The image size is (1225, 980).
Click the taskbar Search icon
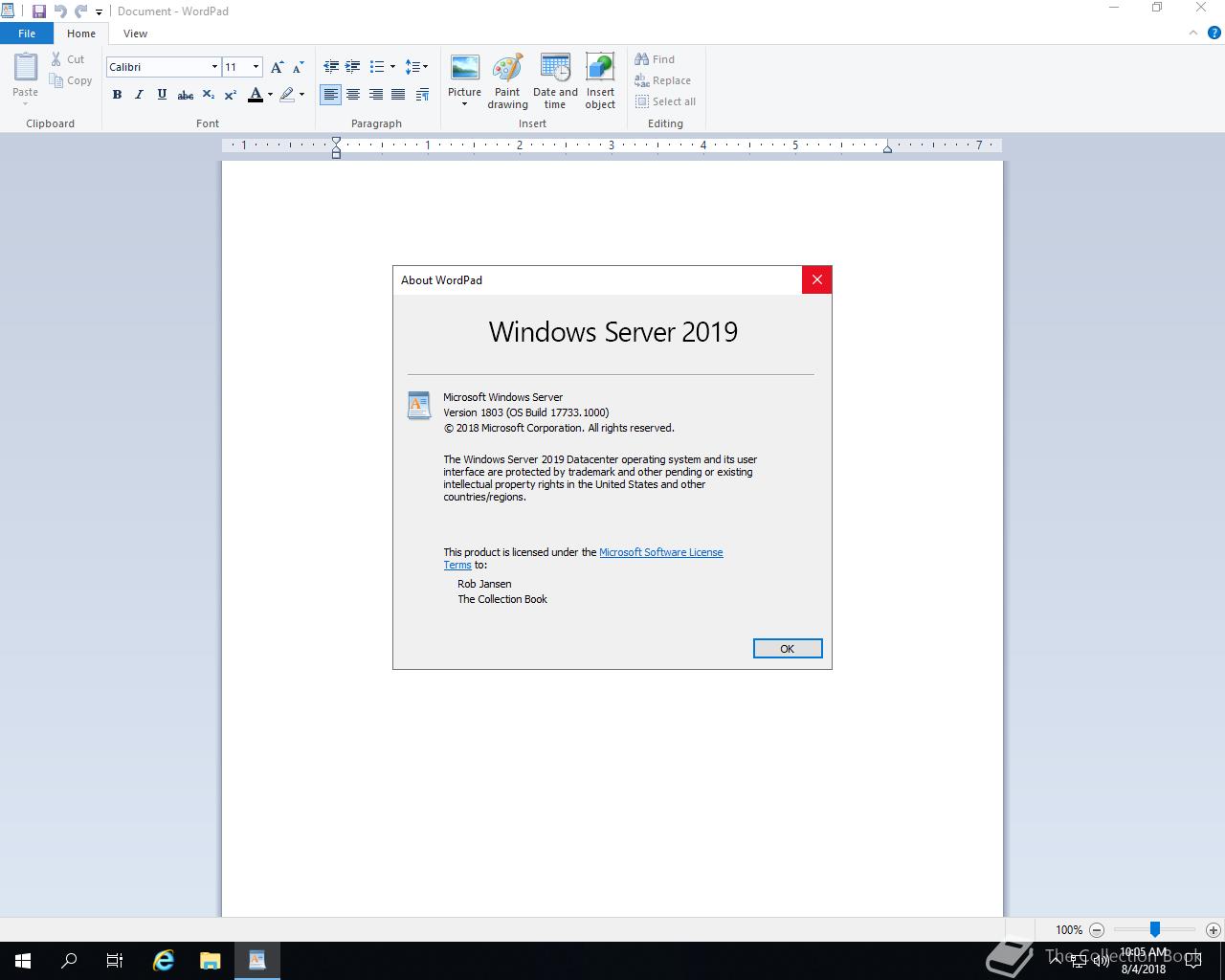[69, 961]
